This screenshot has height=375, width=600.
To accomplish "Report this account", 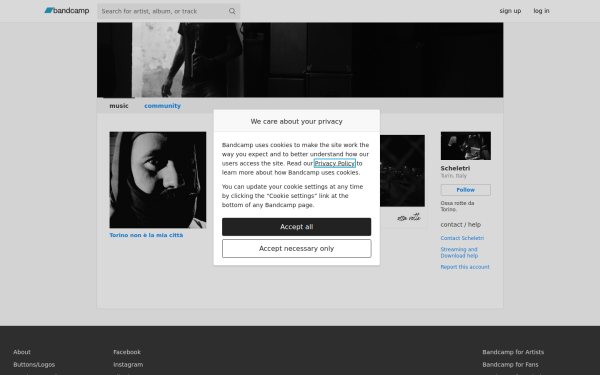I will tap(465, 267).
